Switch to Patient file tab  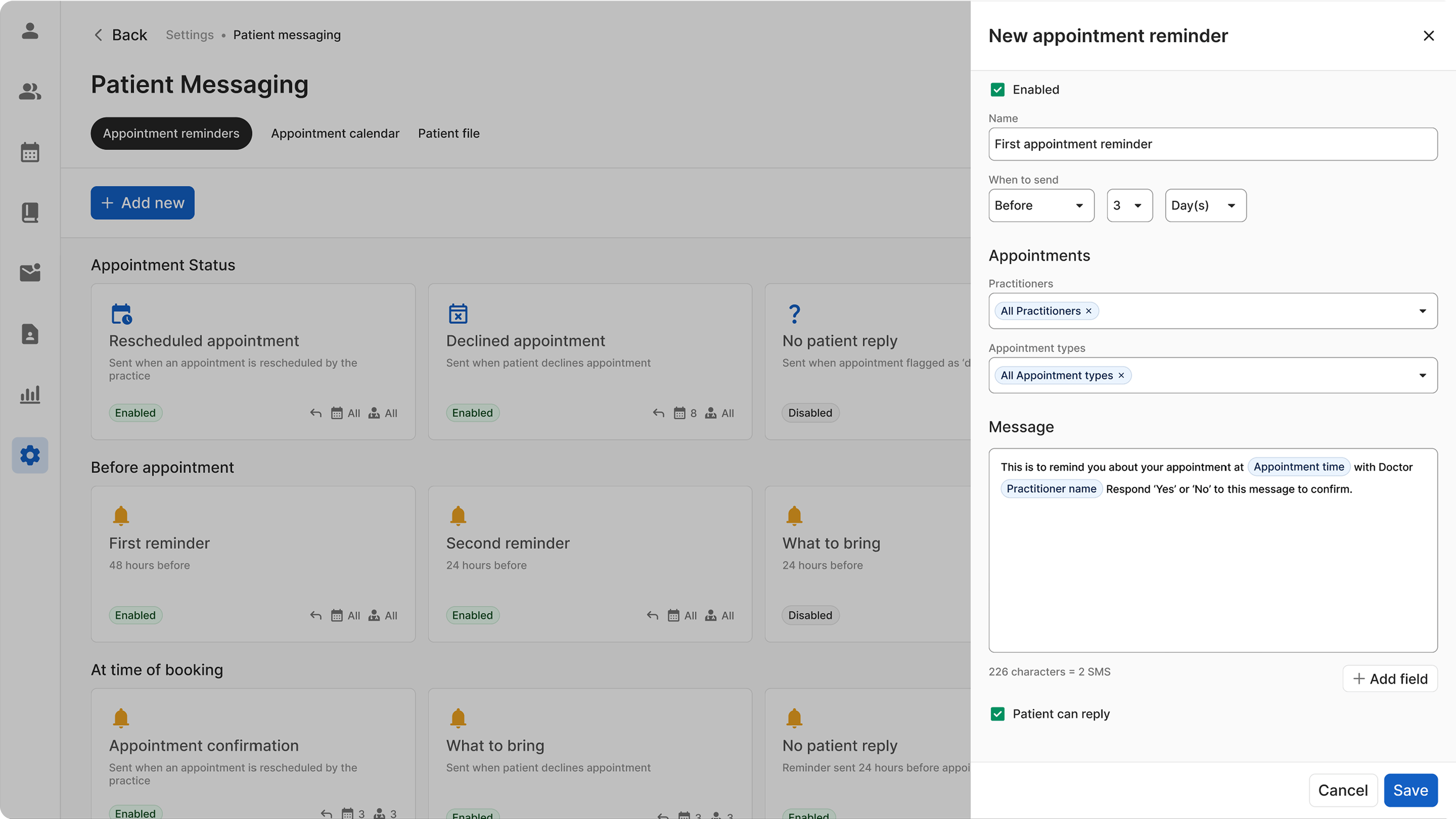[x=449, y=133]
